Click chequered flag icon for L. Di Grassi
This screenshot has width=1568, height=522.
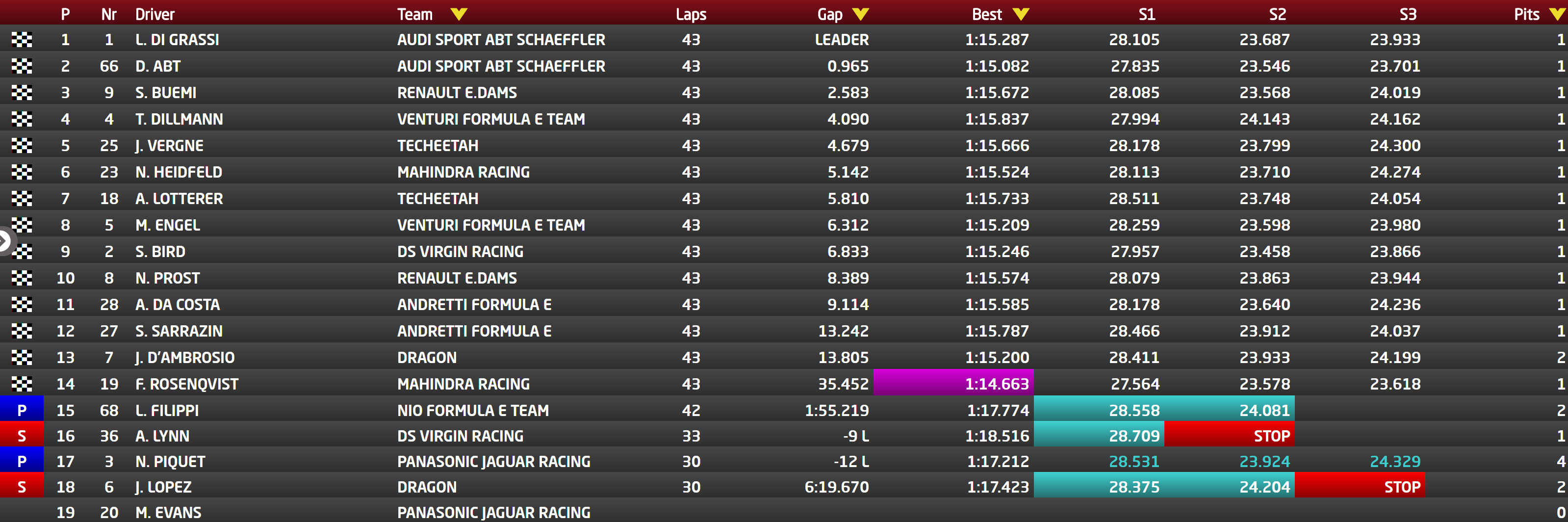(22, 40)
